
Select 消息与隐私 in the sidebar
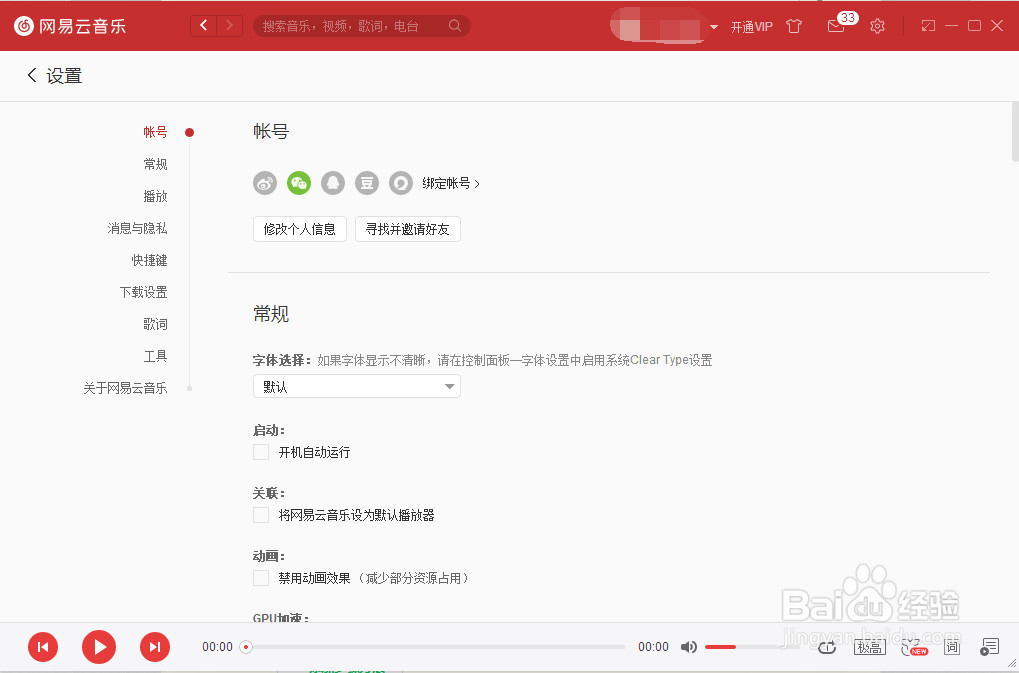[137, 228]
